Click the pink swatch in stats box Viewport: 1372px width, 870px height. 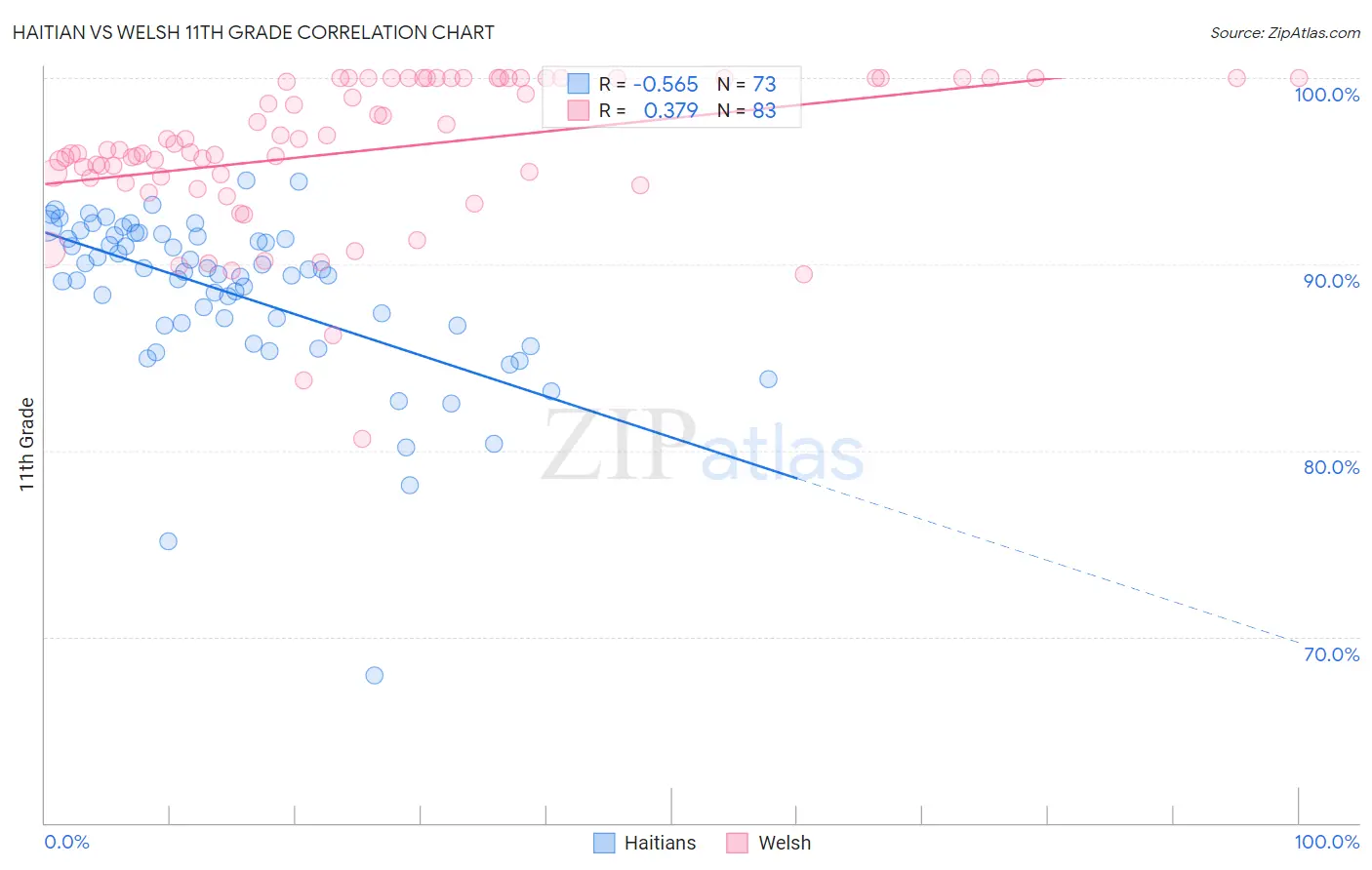[579, 110]
